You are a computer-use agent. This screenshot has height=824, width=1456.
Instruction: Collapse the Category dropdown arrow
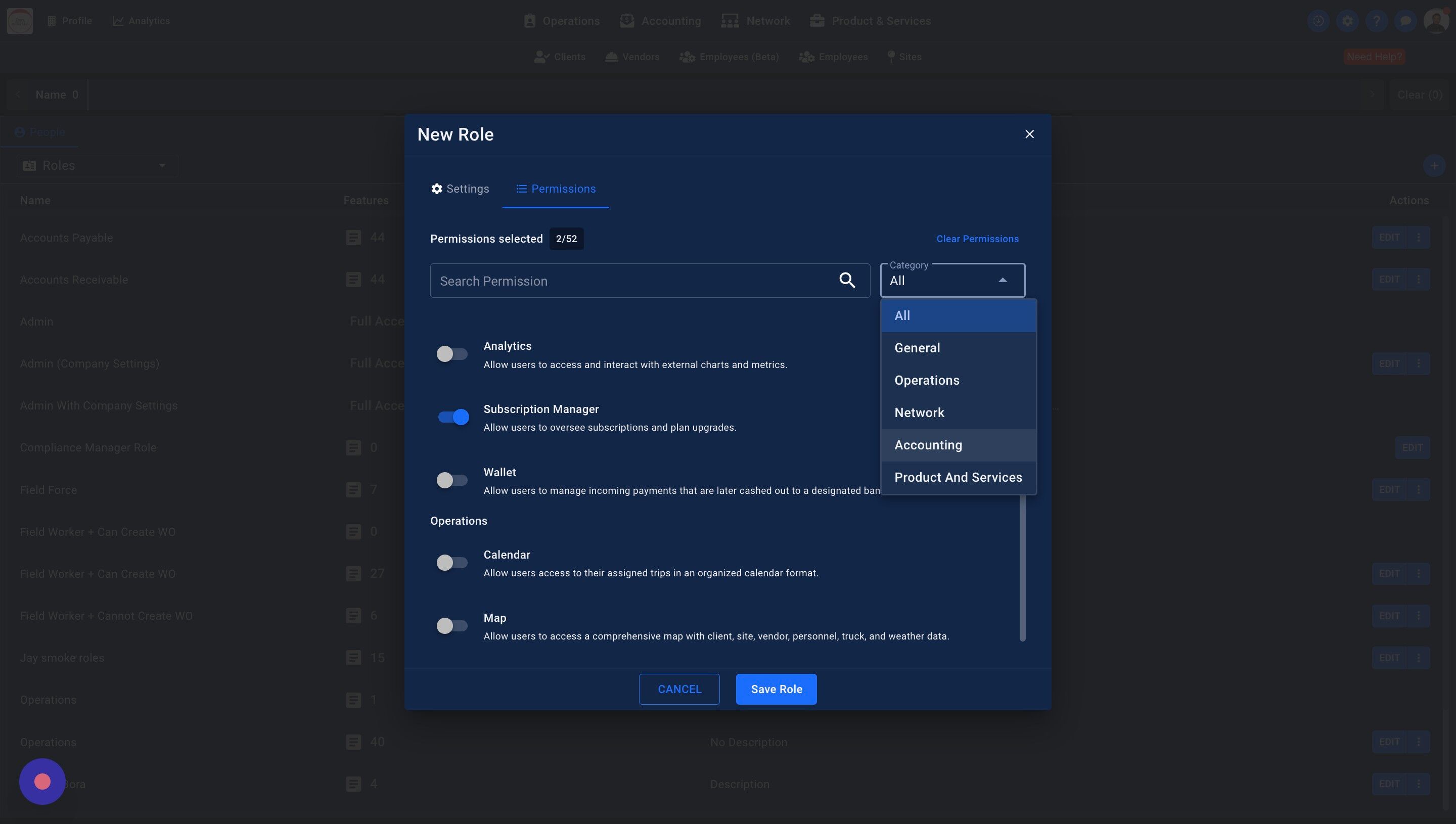1002,280
